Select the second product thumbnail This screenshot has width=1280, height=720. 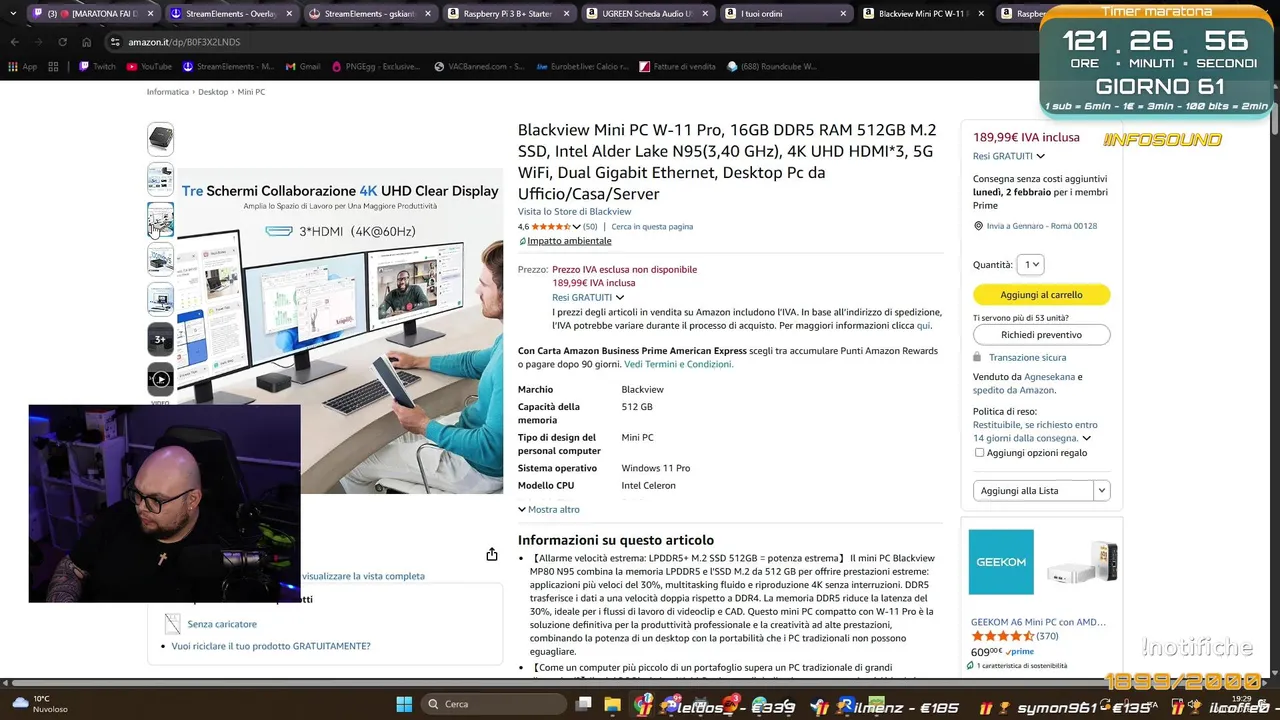point(160,179)
